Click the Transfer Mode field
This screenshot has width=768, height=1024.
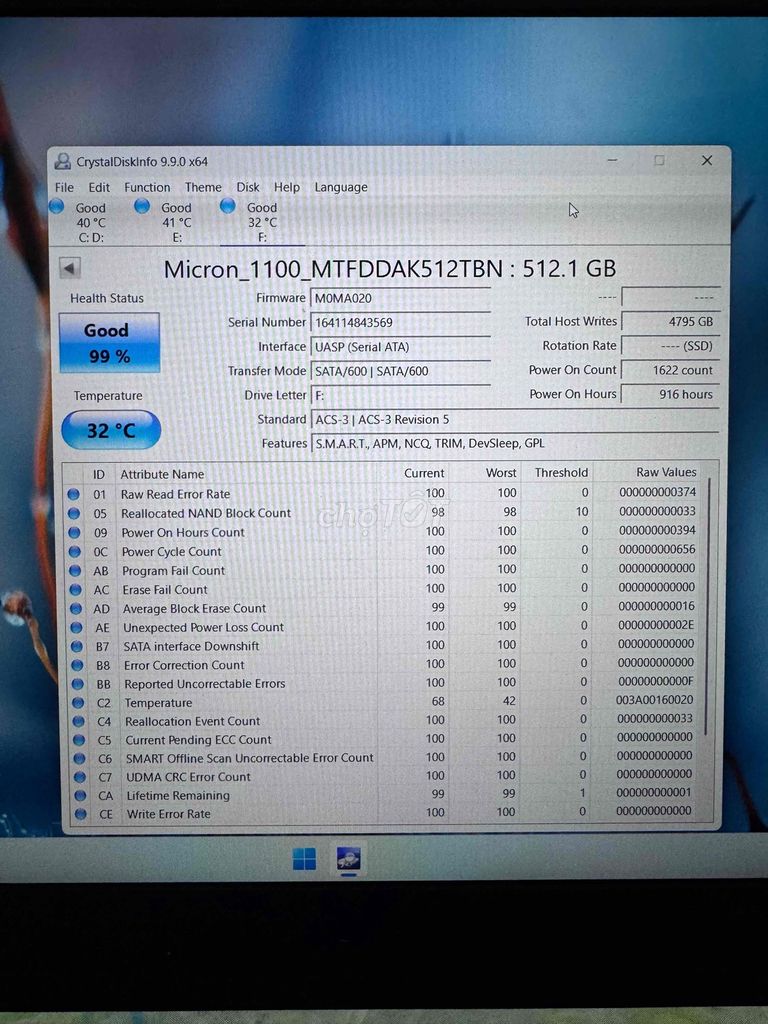tap(400, 372)
